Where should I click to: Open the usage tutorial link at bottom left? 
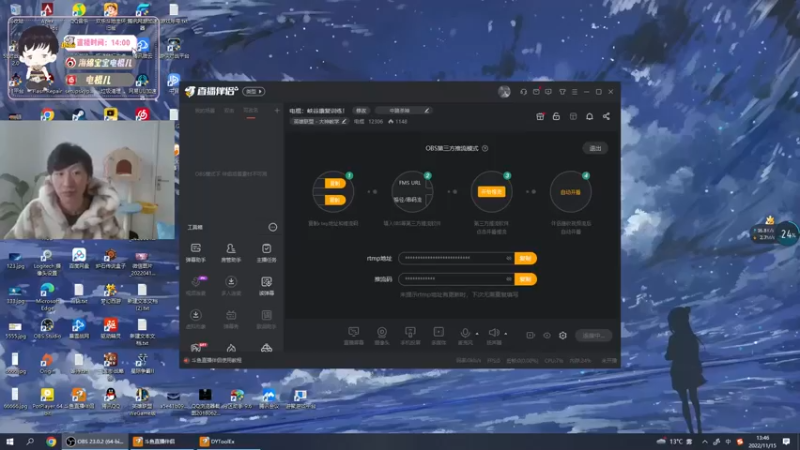click(216, 360)
